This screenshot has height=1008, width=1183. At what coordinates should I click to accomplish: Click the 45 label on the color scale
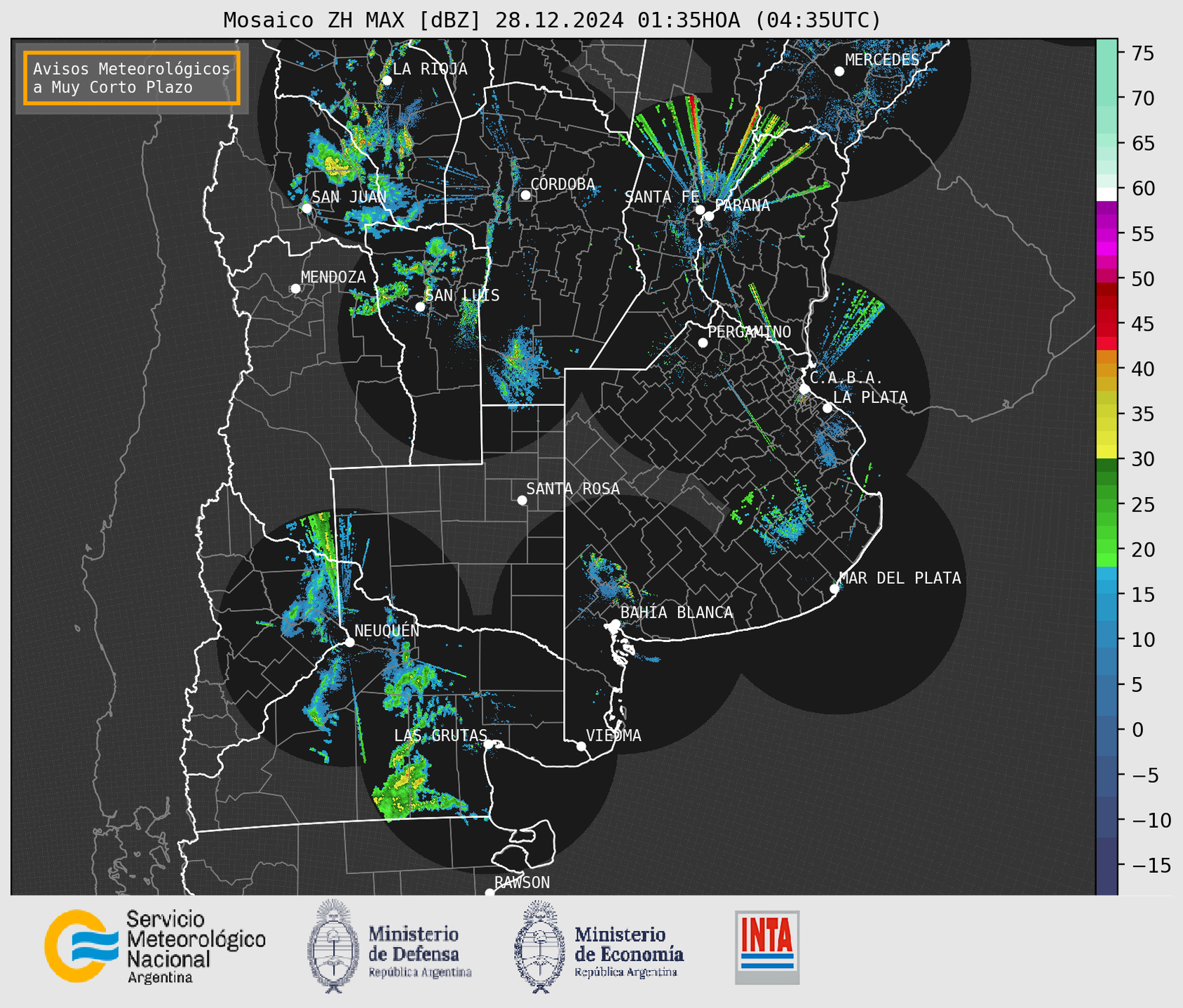(1143, 324)
